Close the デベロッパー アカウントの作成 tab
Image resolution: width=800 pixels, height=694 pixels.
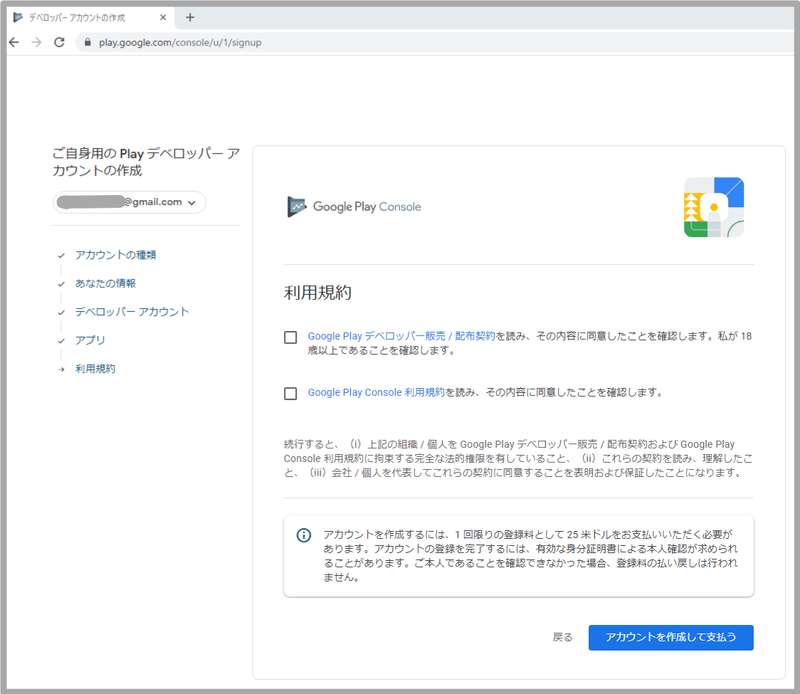(163, 17)
